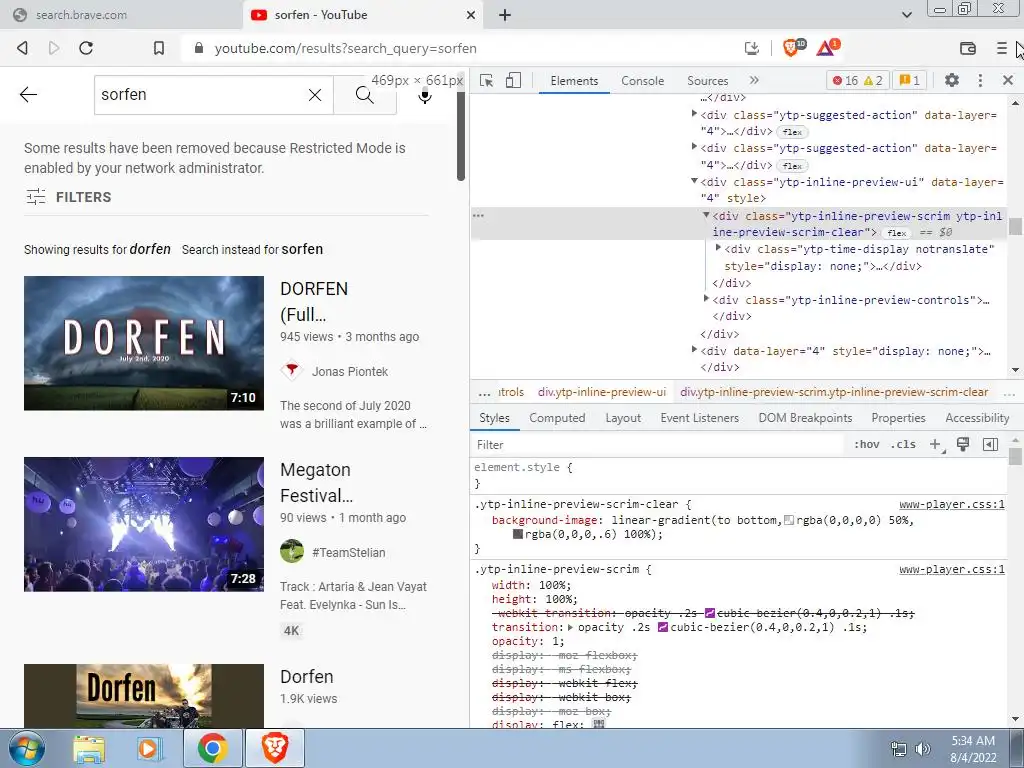Click the browser forward navigation arrow

(54, 48)
